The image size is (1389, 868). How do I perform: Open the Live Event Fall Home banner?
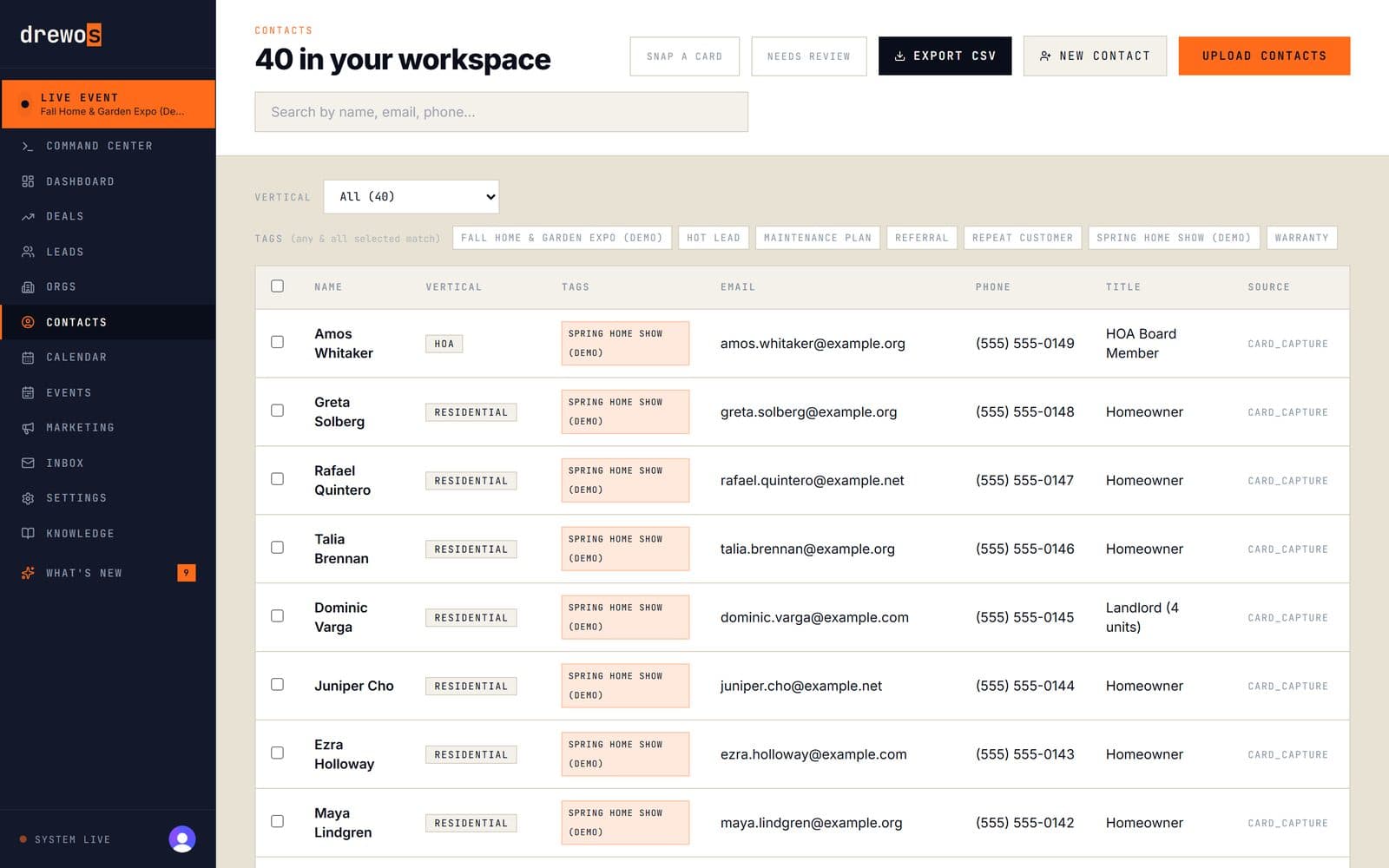[108, 104]
